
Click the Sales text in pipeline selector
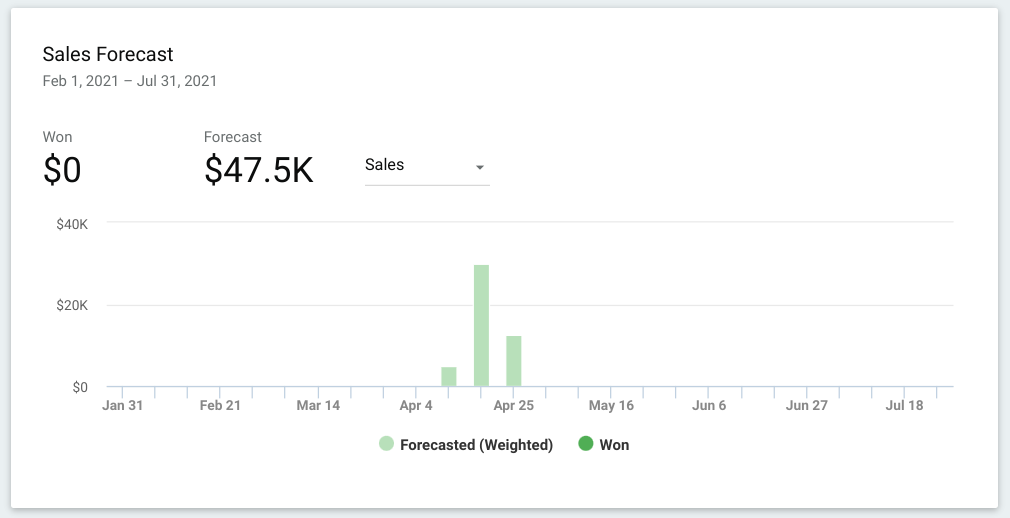click(385, 165)
